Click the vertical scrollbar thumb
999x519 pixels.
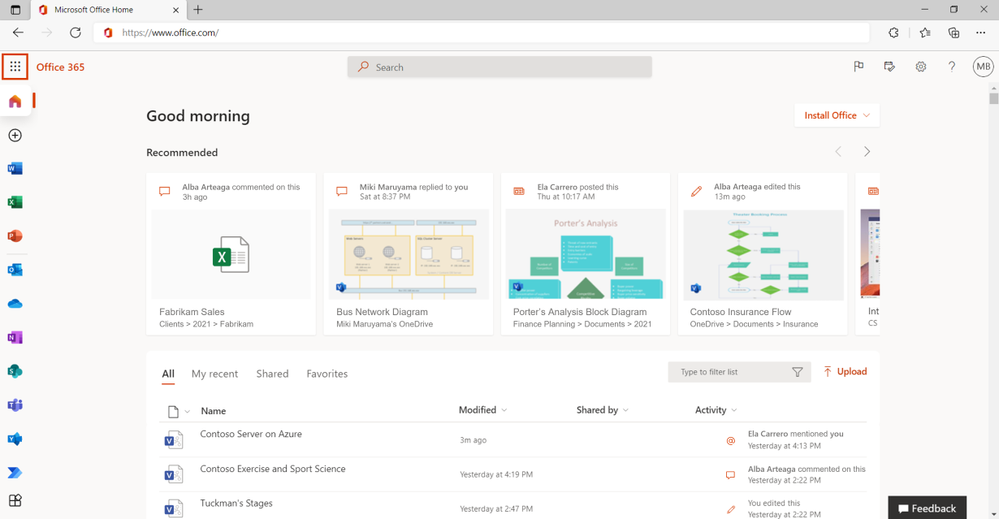point(993,98)
